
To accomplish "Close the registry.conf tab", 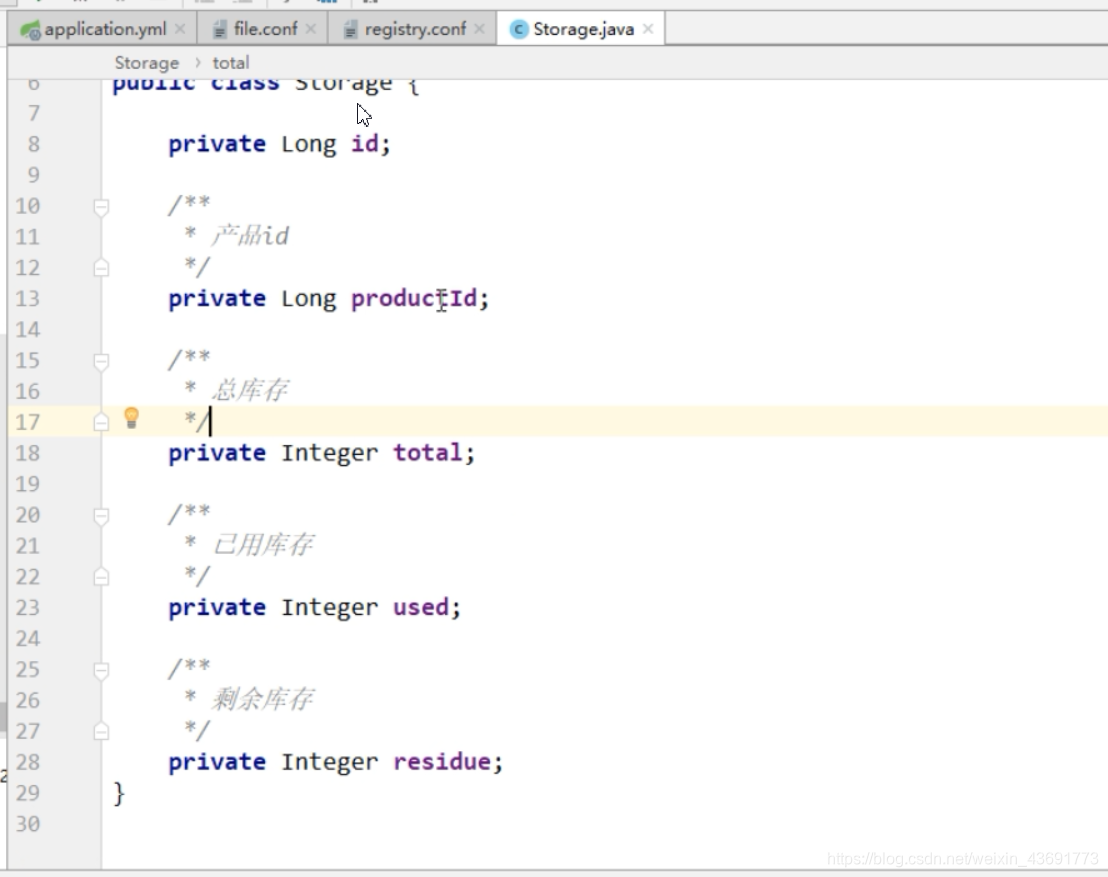I will [x=480, y=29].
